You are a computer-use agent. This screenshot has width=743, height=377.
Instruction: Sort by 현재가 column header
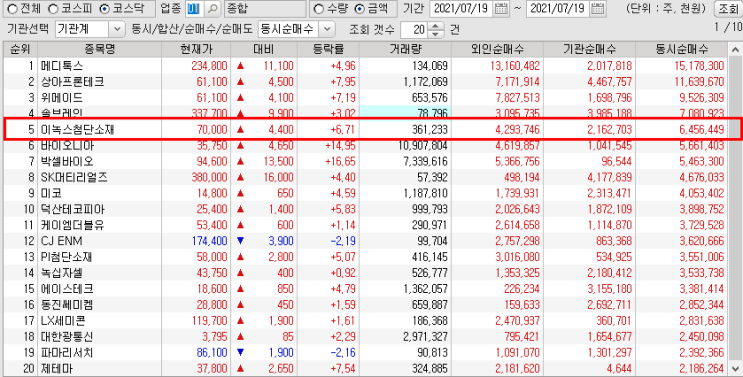coord(196,49)
